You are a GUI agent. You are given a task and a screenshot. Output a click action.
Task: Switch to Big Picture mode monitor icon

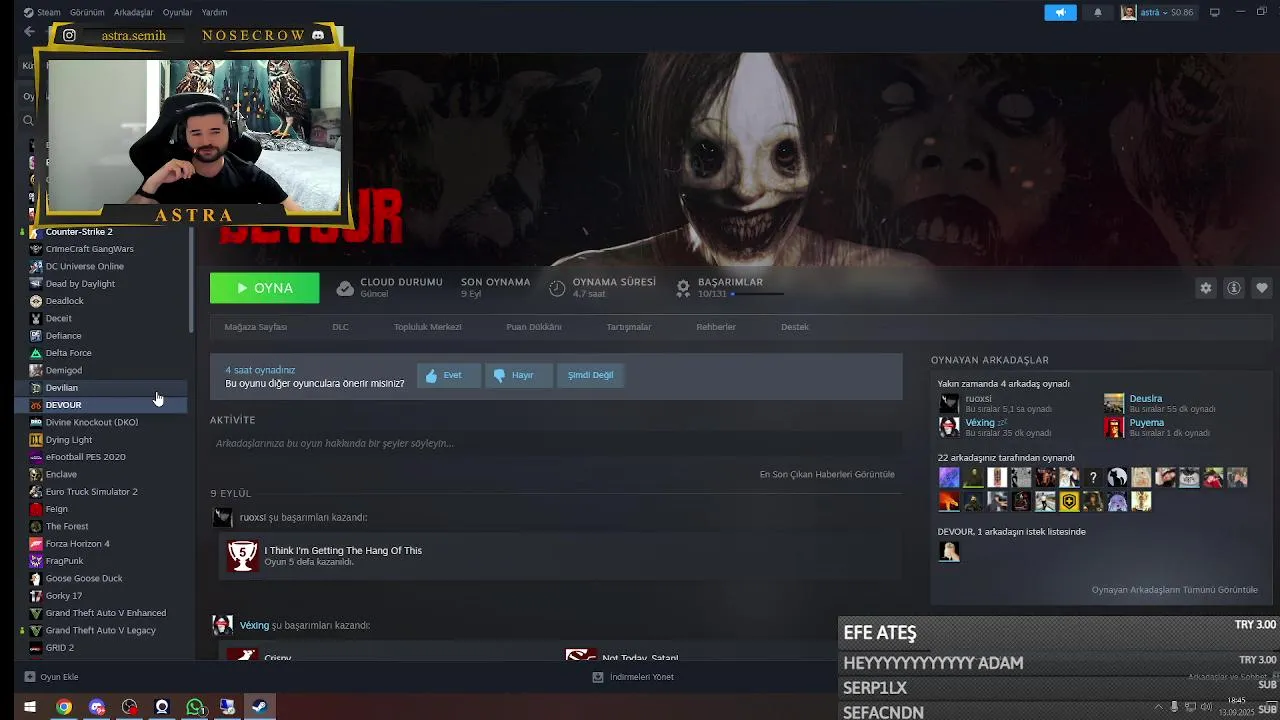pyautogui.click(x=1215, y=12)
